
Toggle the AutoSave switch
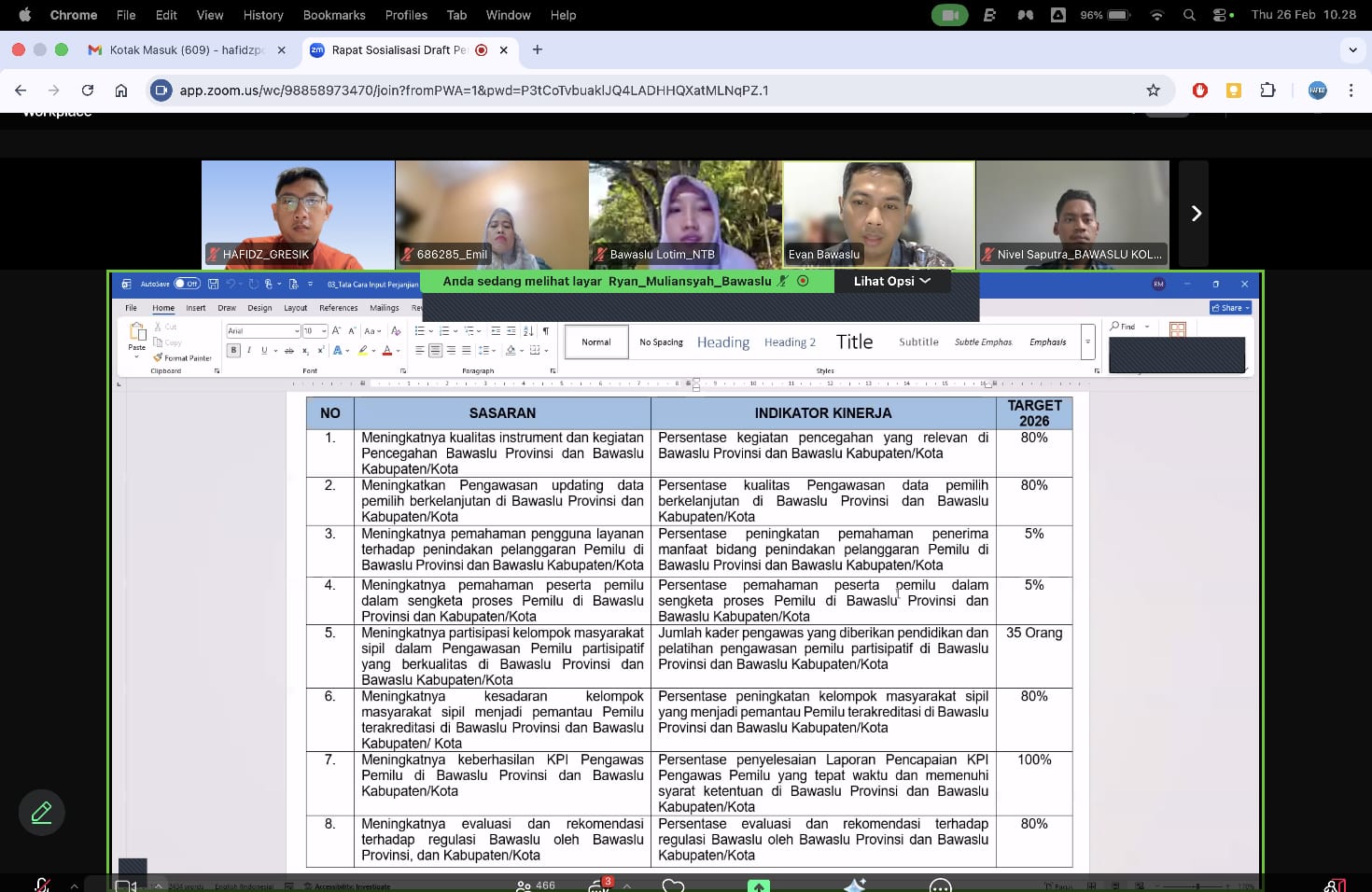[187, 284]
